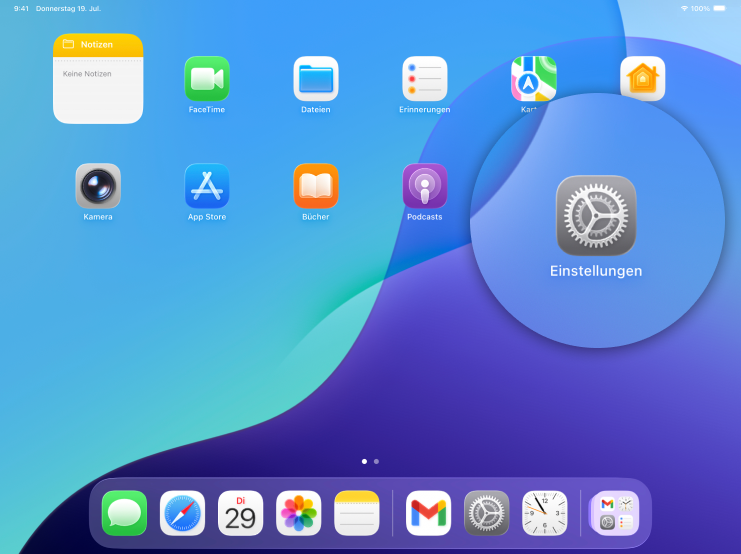Launch the Podcasts app

pyautogui.click(x=425, y=186)
